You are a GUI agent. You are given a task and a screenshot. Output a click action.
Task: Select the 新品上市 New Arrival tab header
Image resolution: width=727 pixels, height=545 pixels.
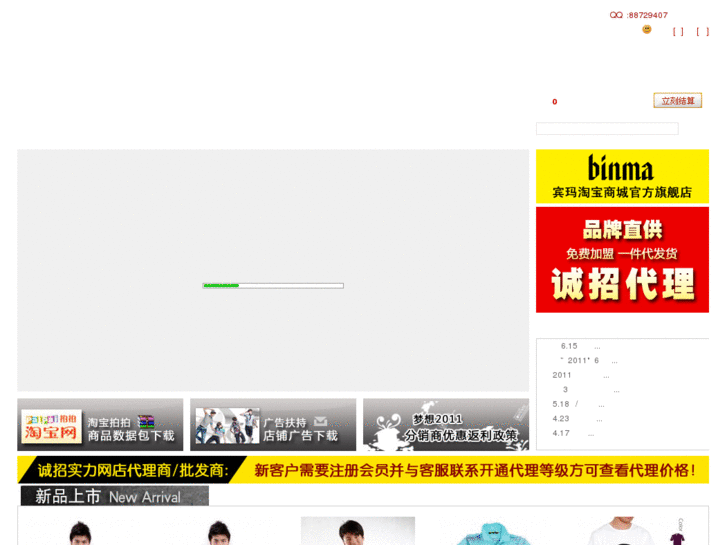(115, 496)
